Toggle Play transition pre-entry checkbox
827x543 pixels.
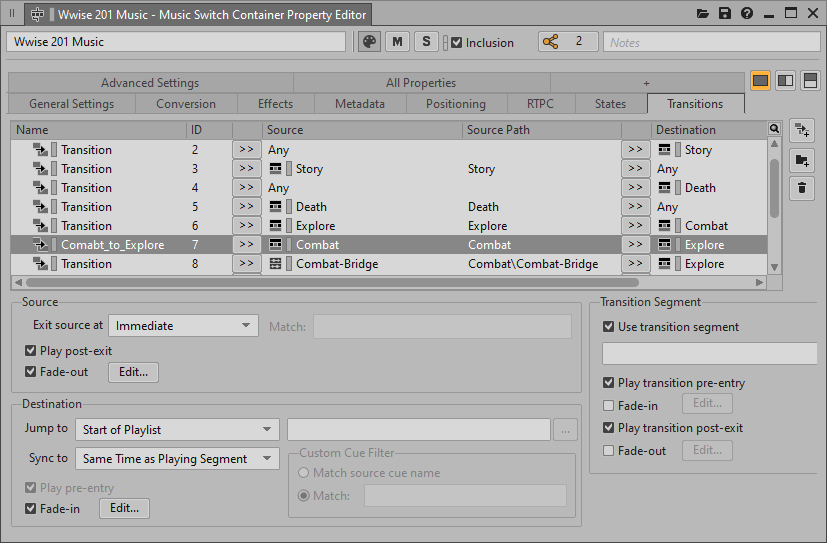point(609,383)
